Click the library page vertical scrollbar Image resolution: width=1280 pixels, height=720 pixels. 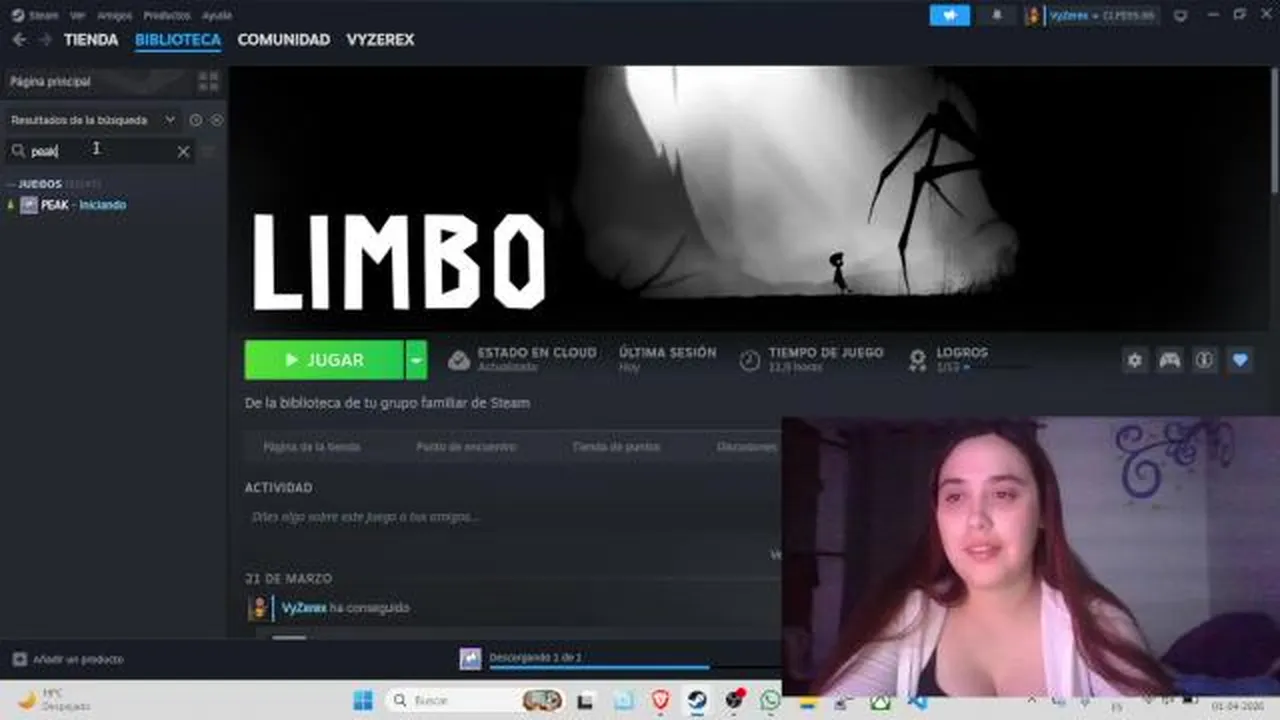(1274, 130)
